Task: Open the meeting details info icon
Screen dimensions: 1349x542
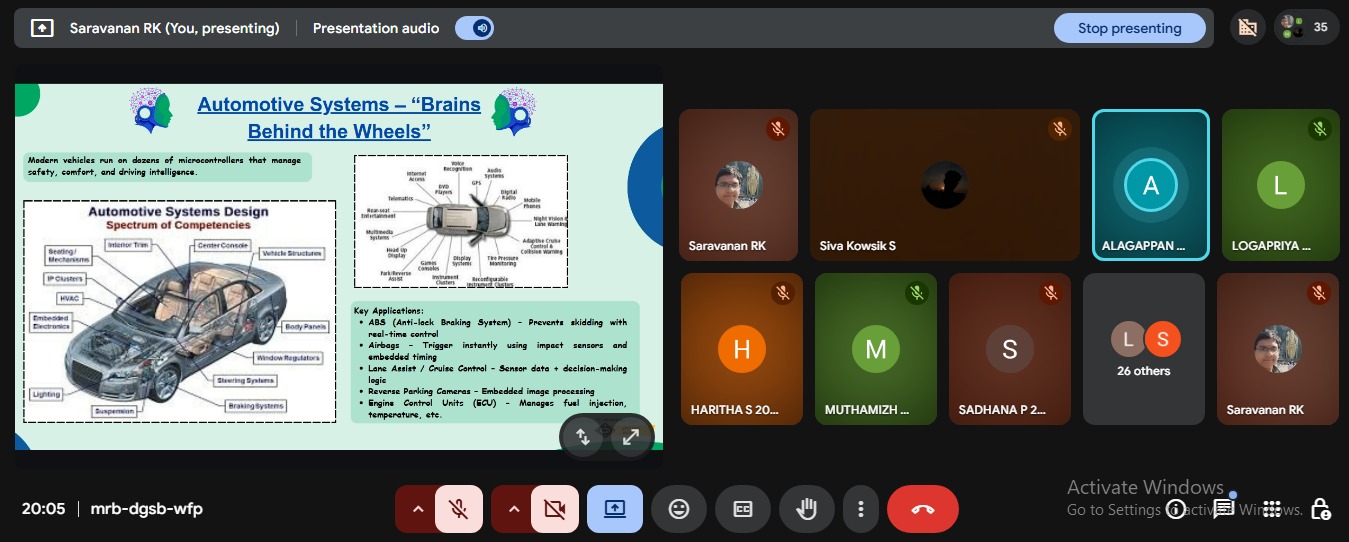Action: (1176, 510)
